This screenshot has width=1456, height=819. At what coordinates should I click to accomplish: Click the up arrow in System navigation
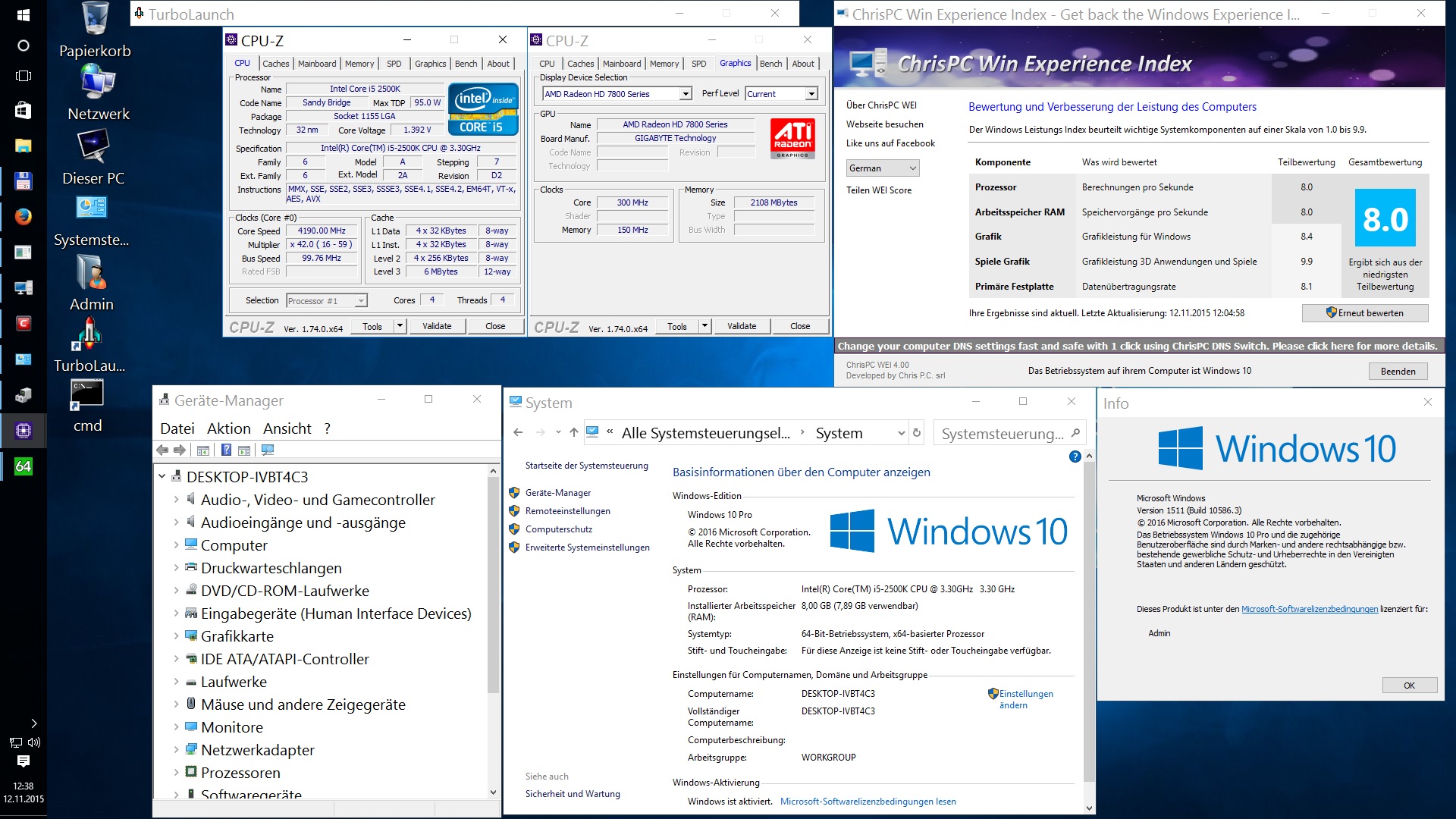pos(573,433)
